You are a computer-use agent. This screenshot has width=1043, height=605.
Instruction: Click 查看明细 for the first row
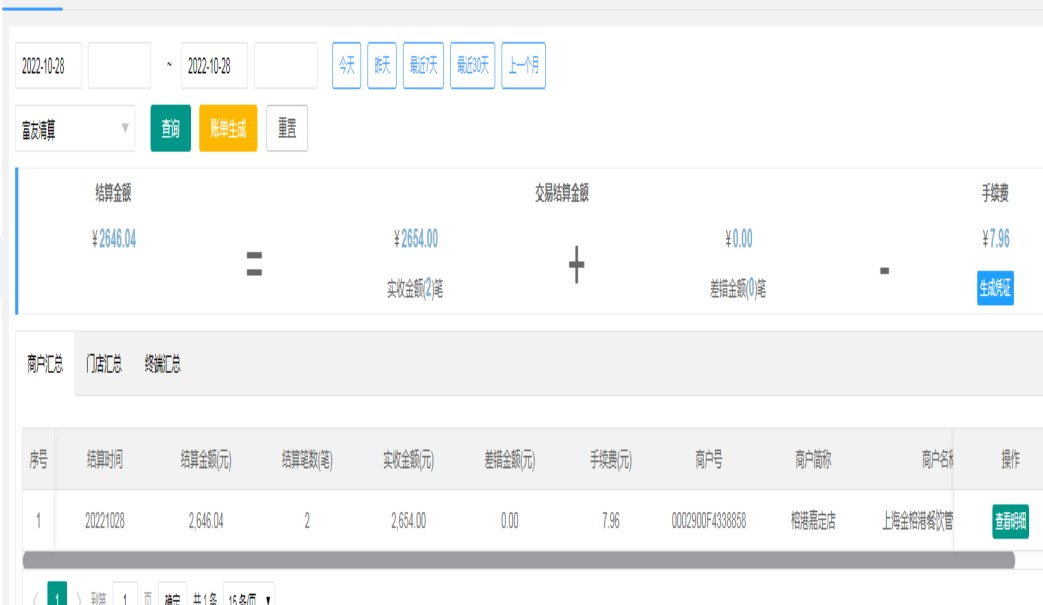click(1010, 521)
